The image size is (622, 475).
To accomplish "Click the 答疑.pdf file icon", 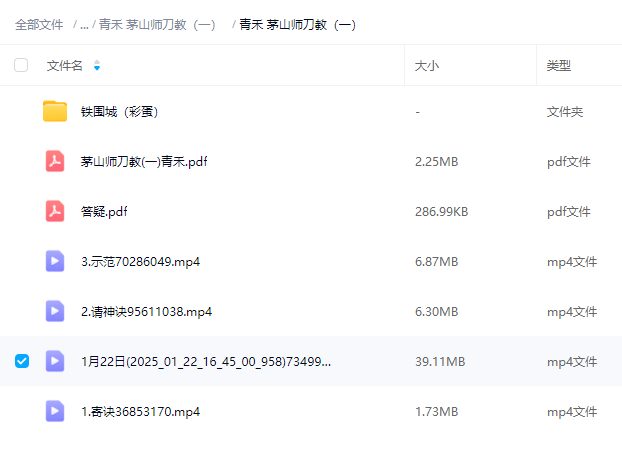I will pos(55,211).
